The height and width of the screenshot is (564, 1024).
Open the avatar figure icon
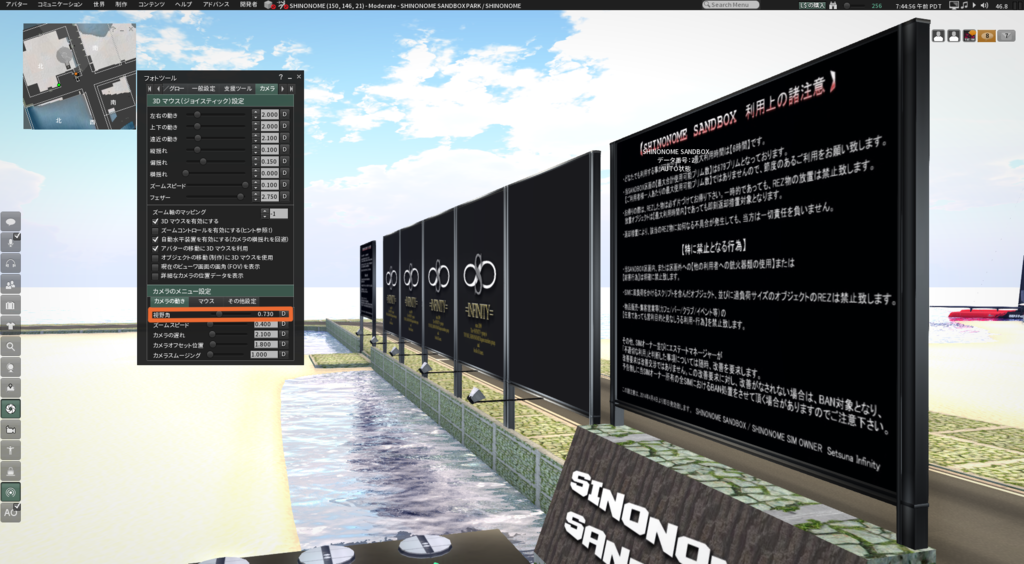10,450
